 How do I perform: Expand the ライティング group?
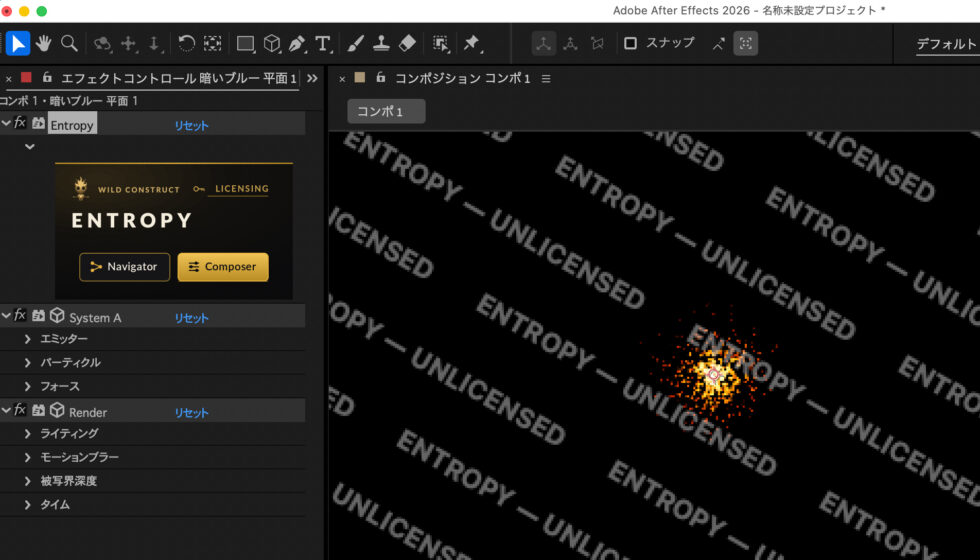point(28,433)
